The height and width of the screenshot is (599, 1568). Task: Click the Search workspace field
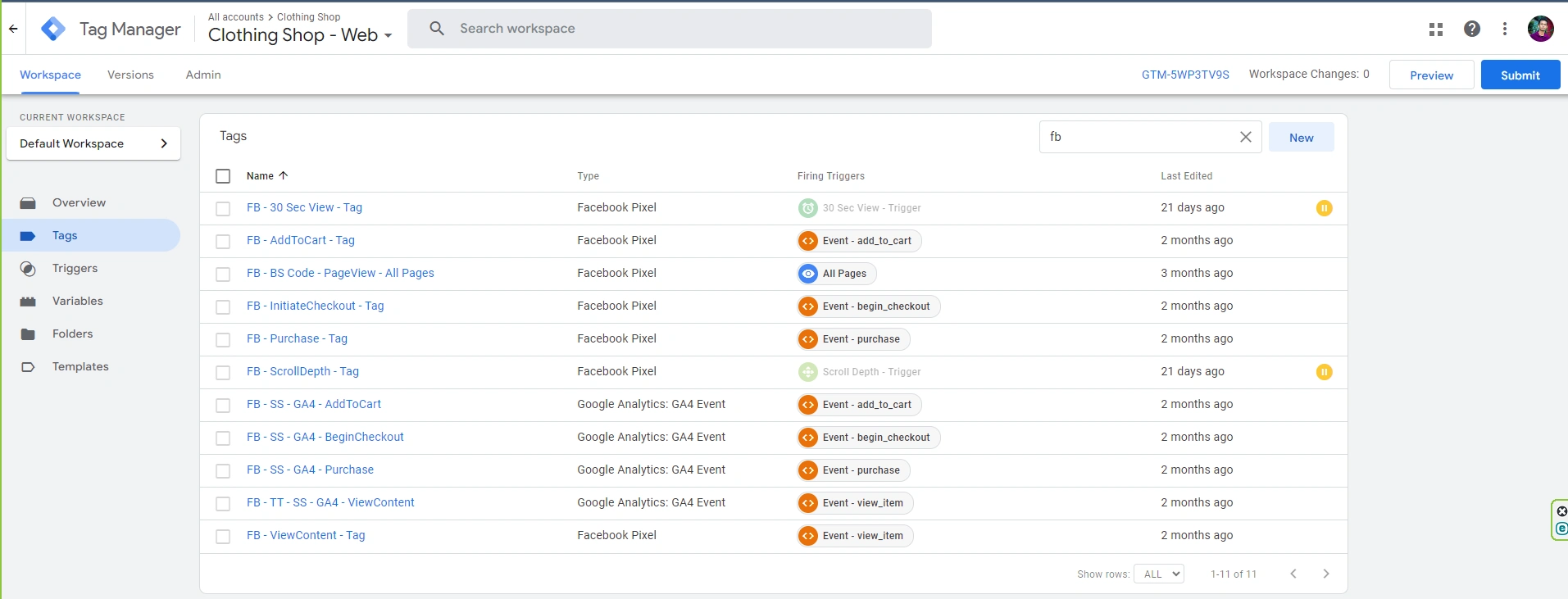pos(669,29)
